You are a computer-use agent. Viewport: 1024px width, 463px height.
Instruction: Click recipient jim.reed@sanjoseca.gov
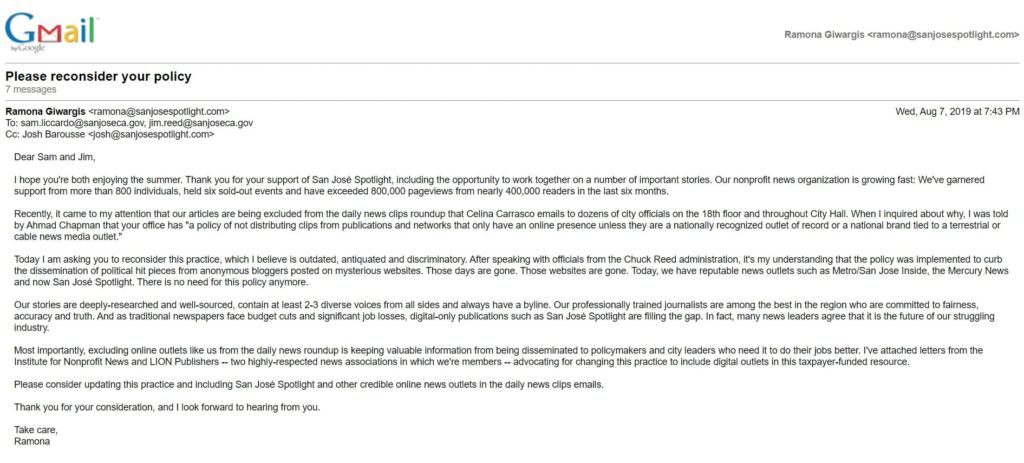tap(200, 123)
